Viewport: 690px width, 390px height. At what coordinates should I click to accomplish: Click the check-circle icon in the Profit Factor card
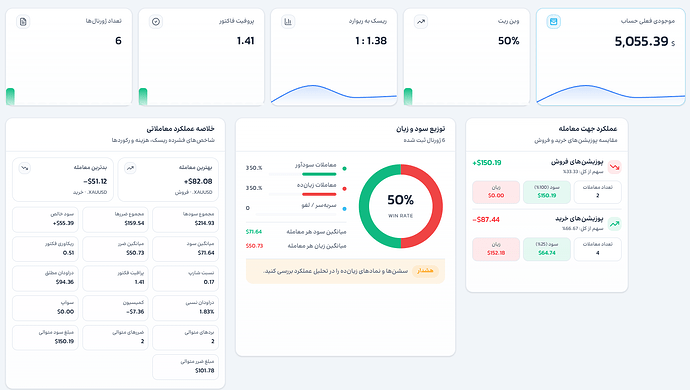[156, 22]
